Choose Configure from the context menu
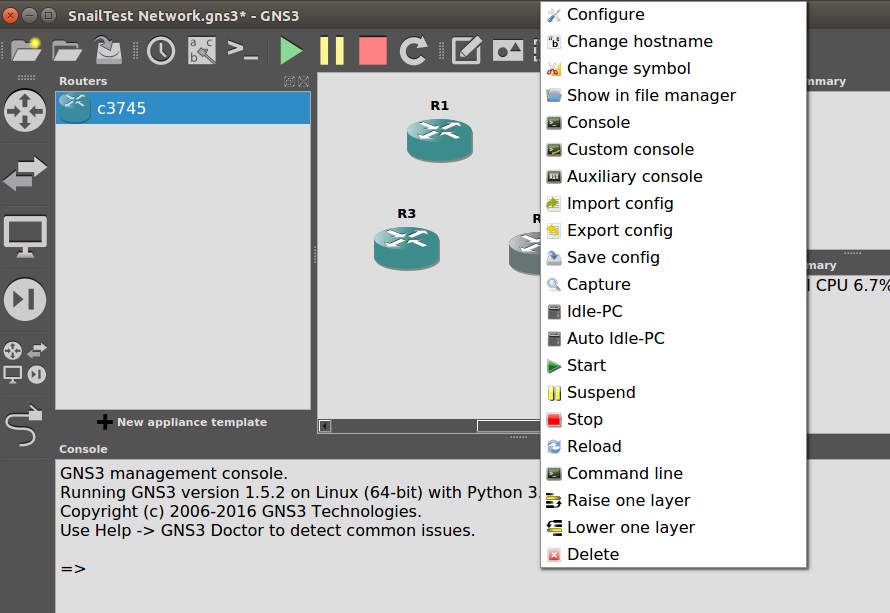890x613 pixels. (674, 14)
